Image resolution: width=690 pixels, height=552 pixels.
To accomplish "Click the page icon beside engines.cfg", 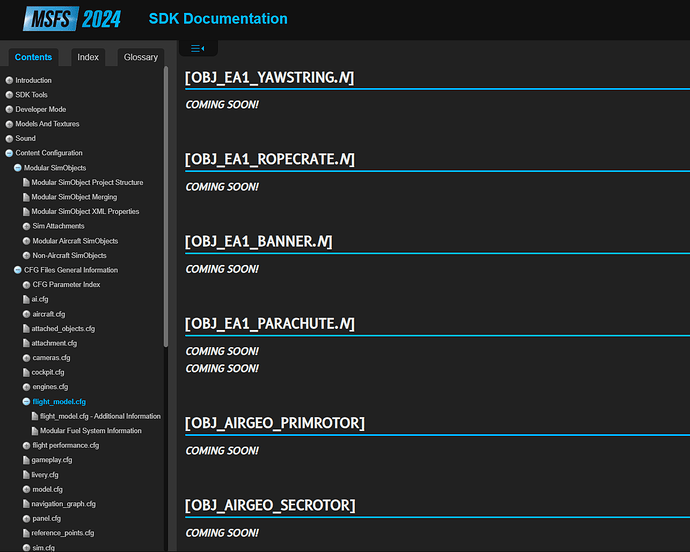I will (x=25, y=386).
